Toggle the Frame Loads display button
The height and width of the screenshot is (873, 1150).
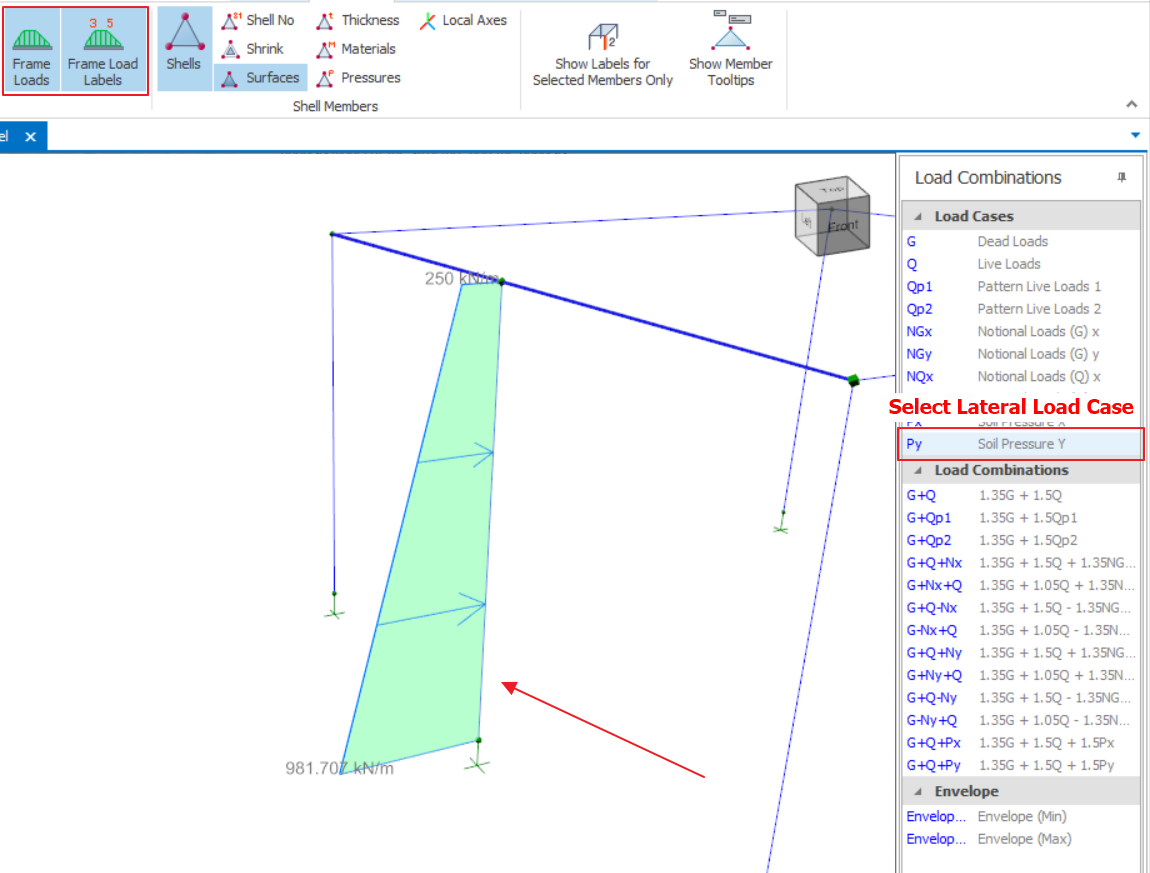pos(32,51)
